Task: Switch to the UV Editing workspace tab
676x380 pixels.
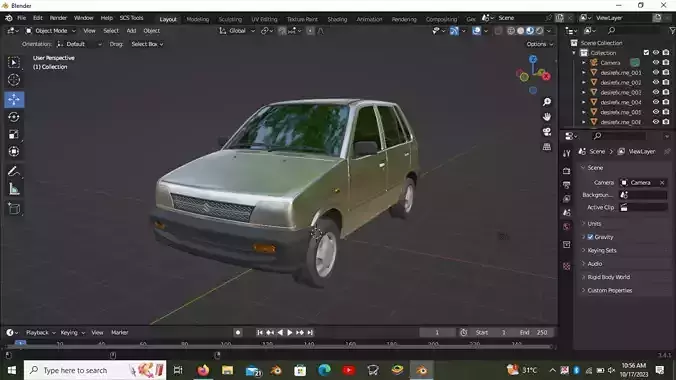Action: pyautogui.click(x=264, y=19)
